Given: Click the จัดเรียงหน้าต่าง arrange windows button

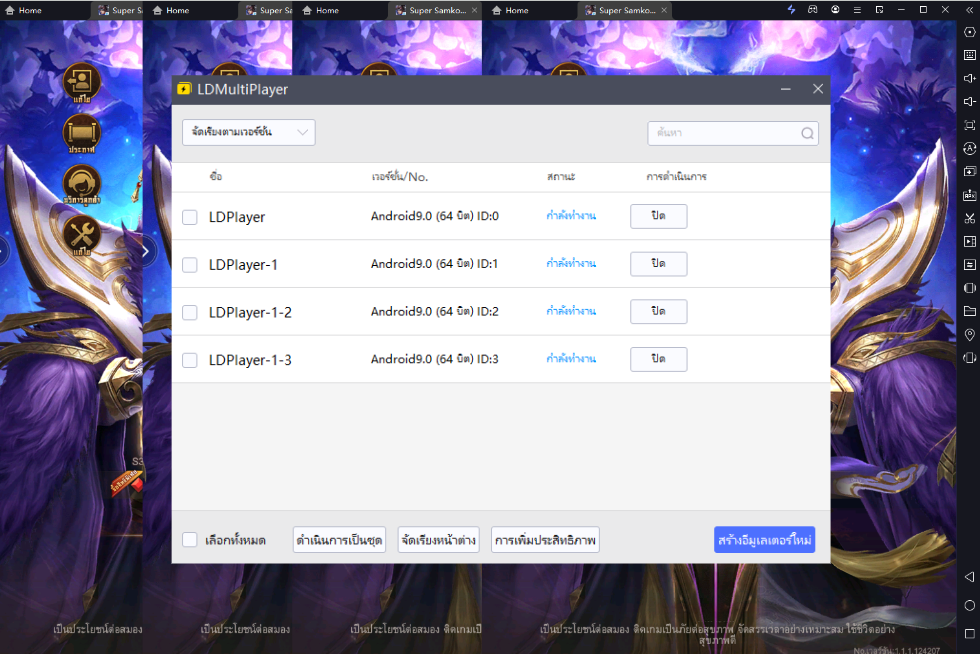Looking at the screenshot, I should click(439, 540).
